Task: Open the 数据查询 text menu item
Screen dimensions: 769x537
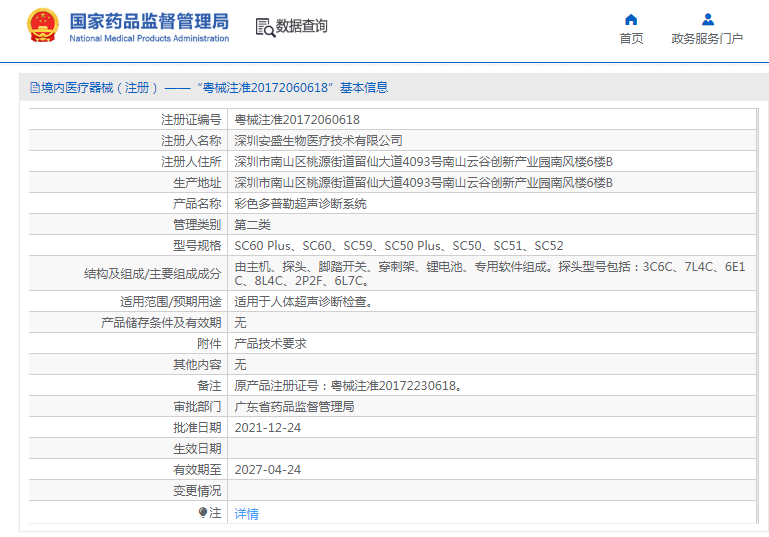Action: click(301, 26)
